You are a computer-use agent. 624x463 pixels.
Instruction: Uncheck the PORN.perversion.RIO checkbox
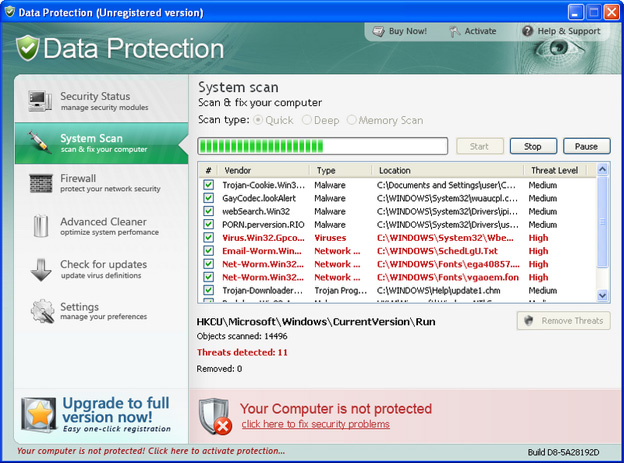coord(209,224)
